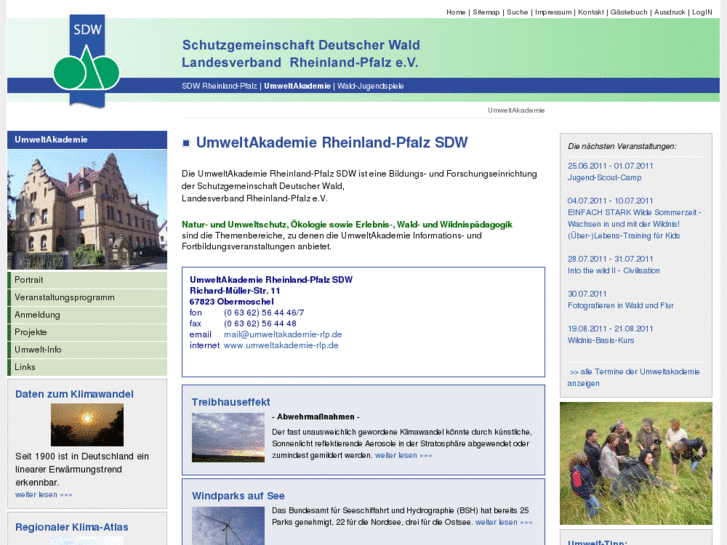Open the Wald-Jugendspiele section

coord(370,86)
